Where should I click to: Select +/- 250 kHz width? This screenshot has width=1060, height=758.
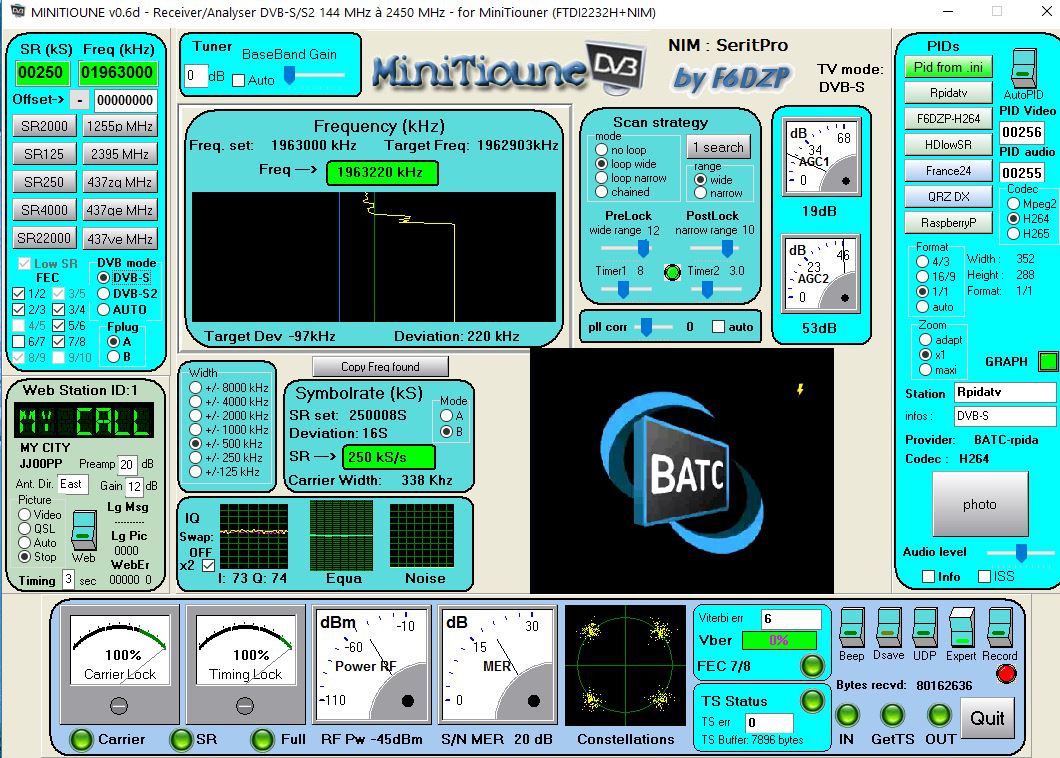pos(195,458)
